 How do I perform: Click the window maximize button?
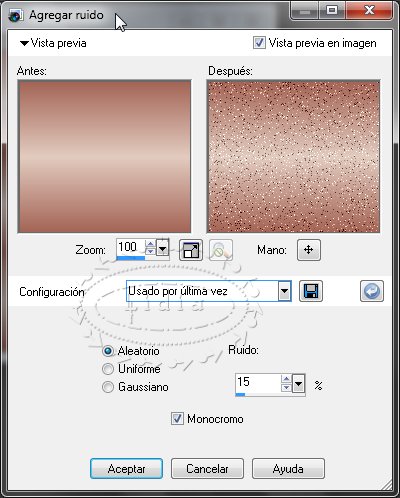[x=332, y=11]
